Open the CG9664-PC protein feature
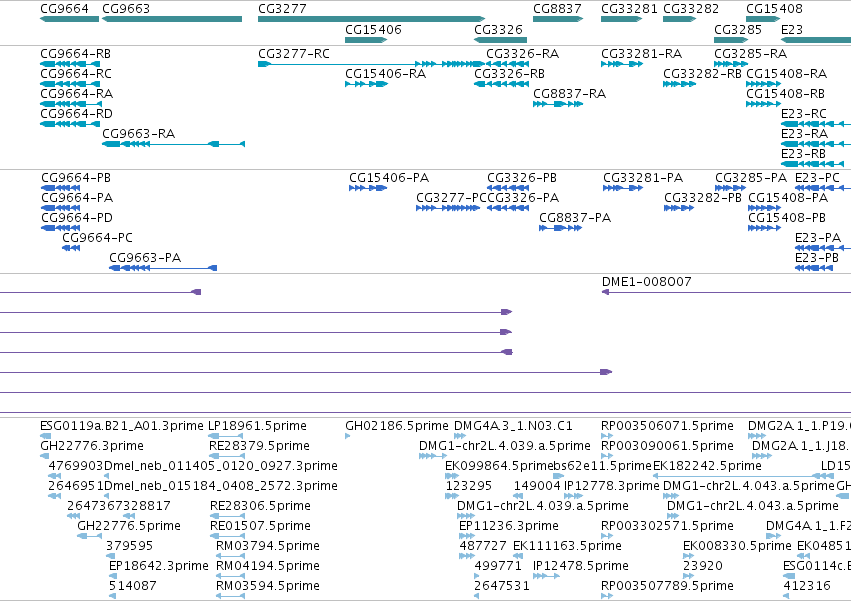This screenshot has width=851, height=601. coord(71,248)
